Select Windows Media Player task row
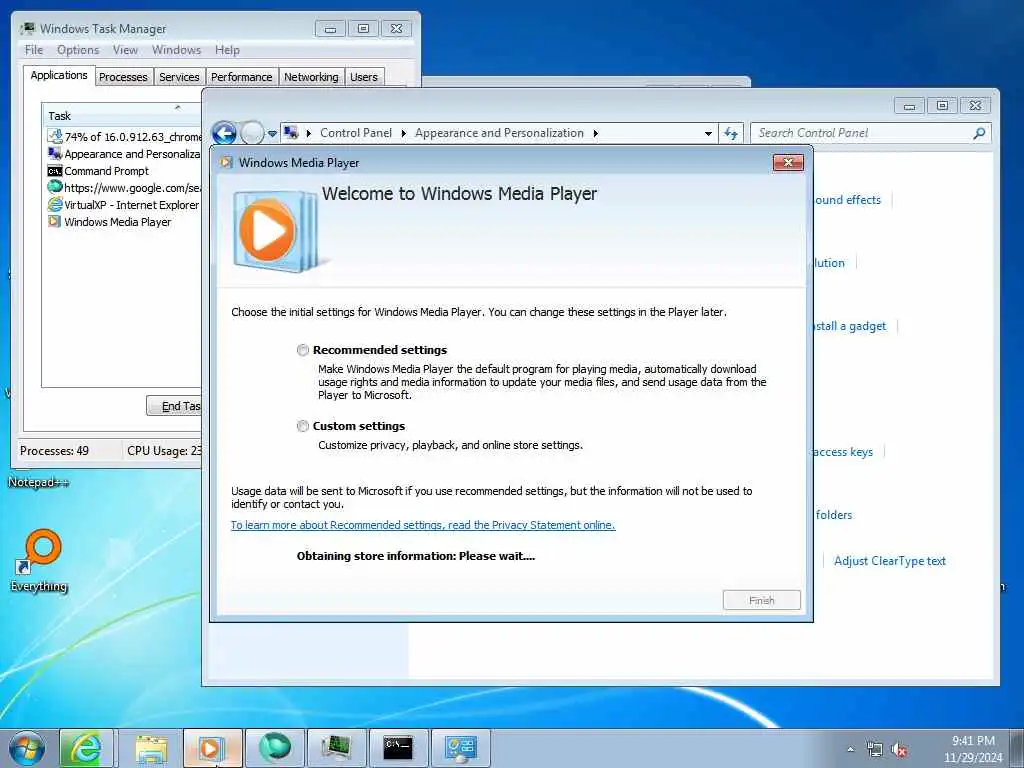 click(124, 221)
